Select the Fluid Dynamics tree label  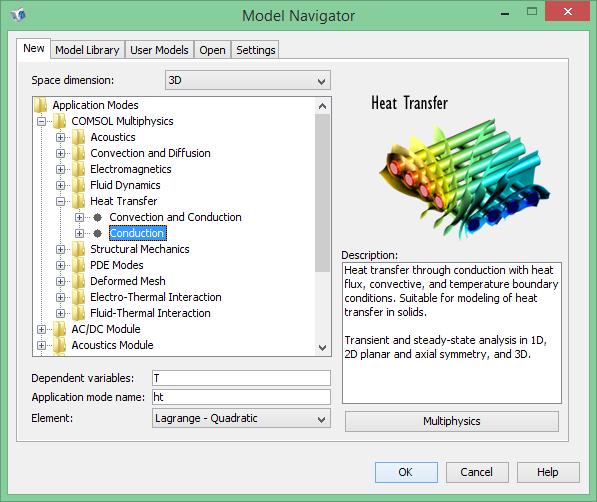[125, 185]
